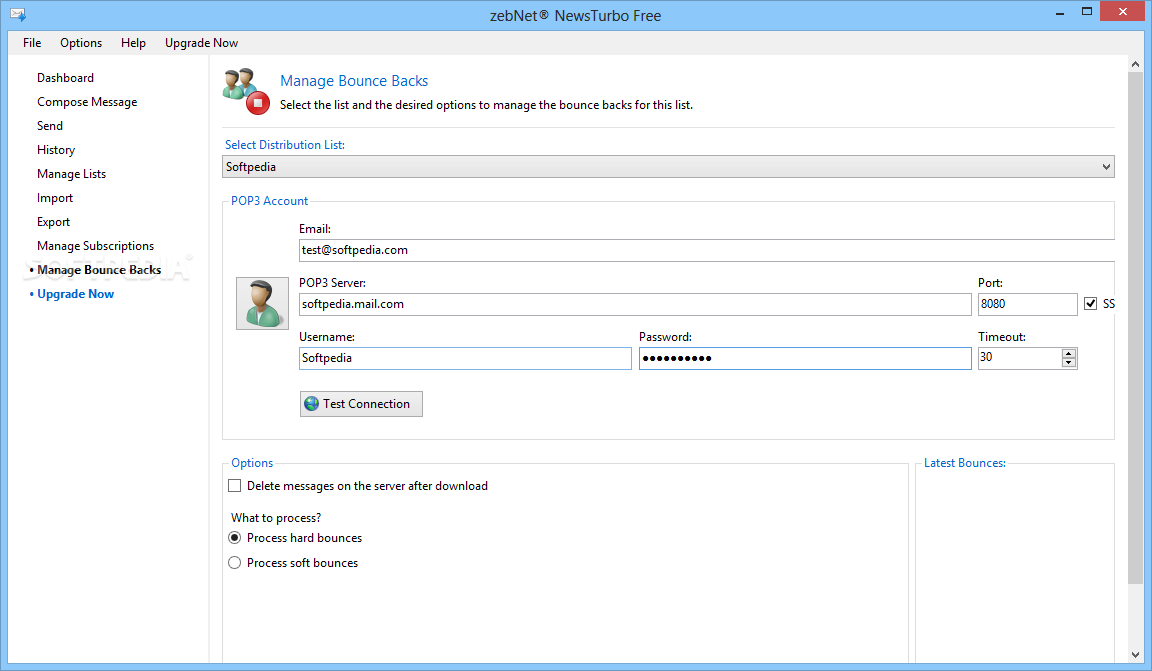Image resolution: width=1152 pixels, height=671 pixels.
Task: Click the vertical scrollbar up arrow
Action: pyautogui.click(x=1135, y=64)
